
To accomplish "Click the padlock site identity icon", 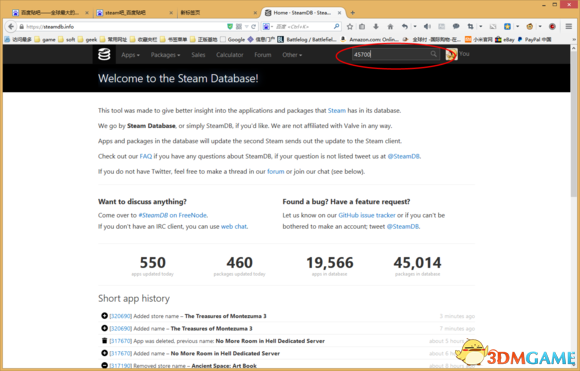I will tap(21, 27).
